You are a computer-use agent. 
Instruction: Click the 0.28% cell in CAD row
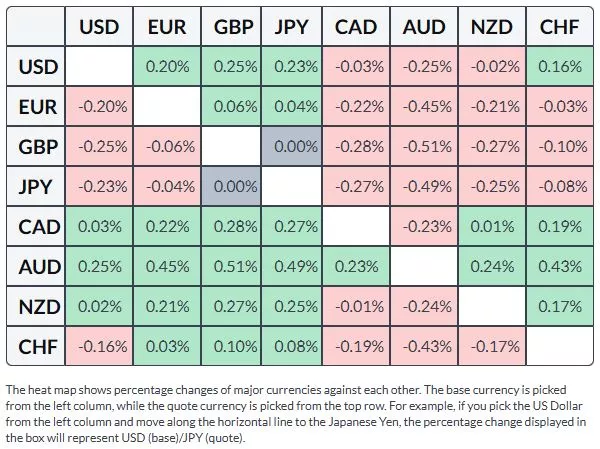click(x=233, y=227)
